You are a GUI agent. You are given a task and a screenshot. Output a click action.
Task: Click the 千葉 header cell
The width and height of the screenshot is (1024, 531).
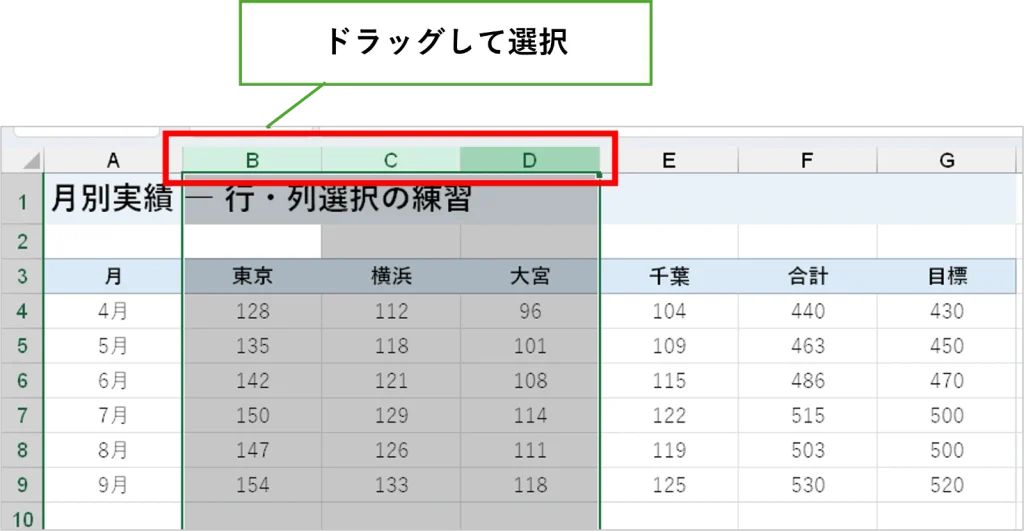[x=669, y=276]
